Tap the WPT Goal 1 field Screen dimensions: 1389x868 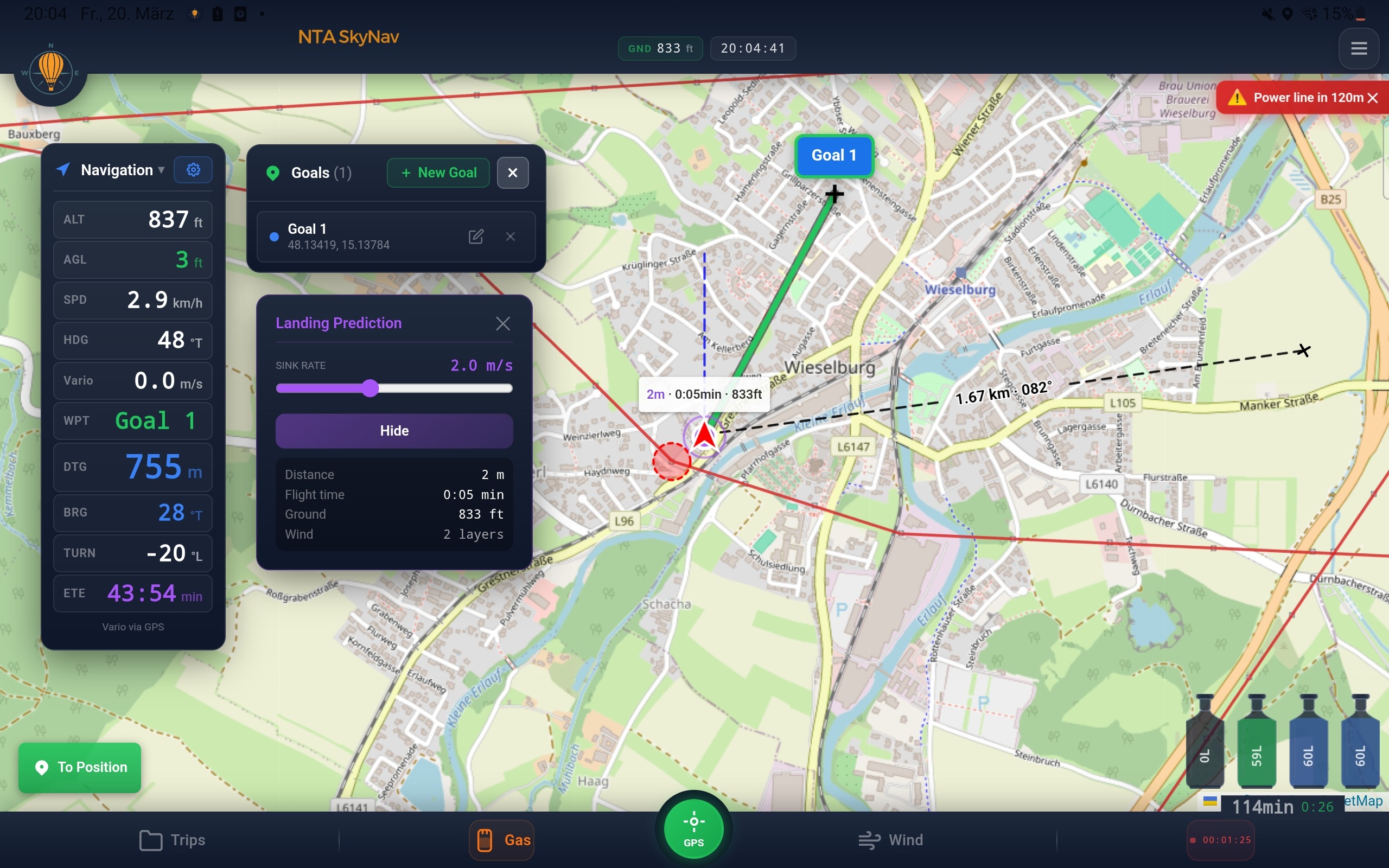point(132,421)
